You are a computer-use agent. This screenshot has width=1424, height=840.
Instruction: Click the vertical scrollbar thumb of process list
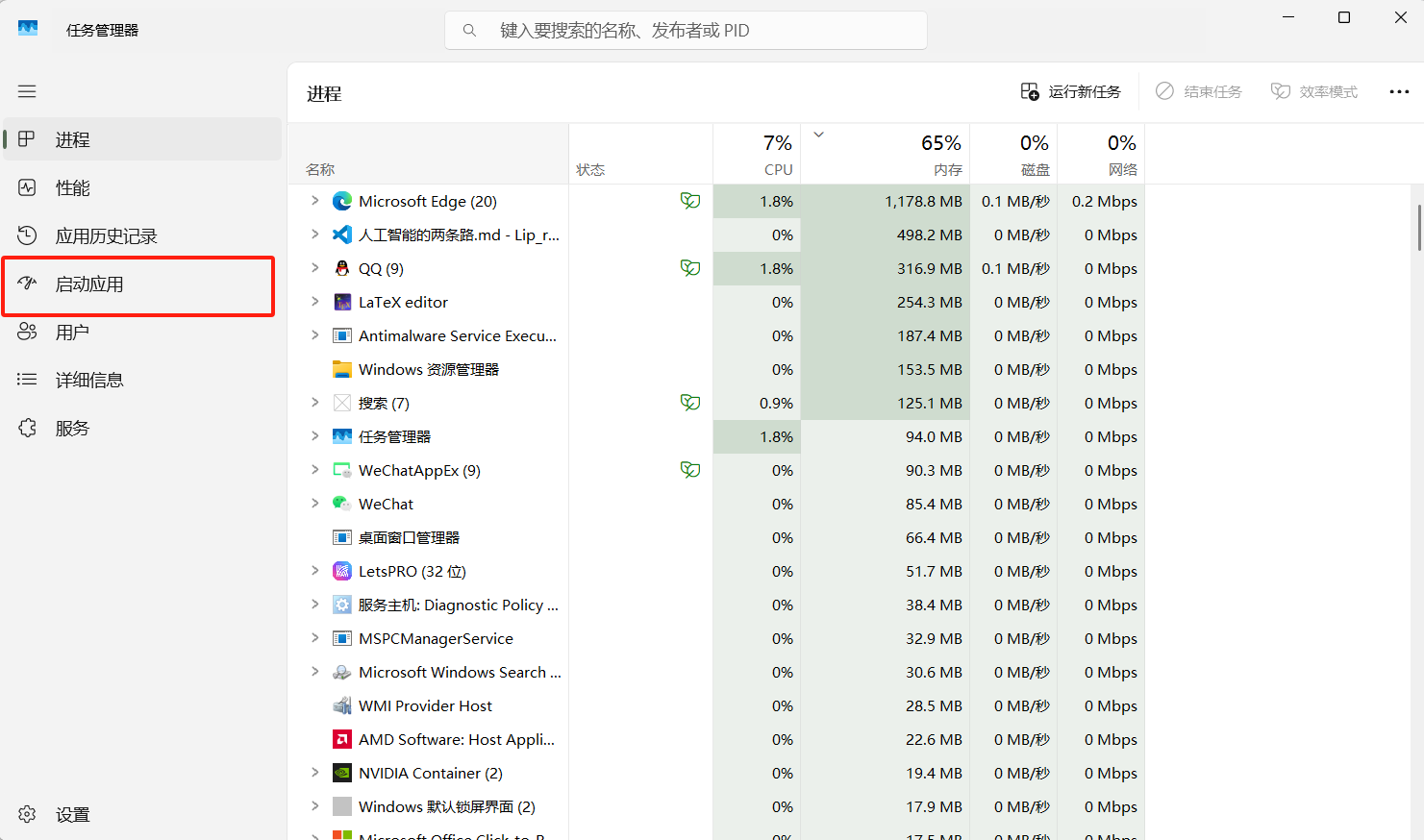[1419, 227]
